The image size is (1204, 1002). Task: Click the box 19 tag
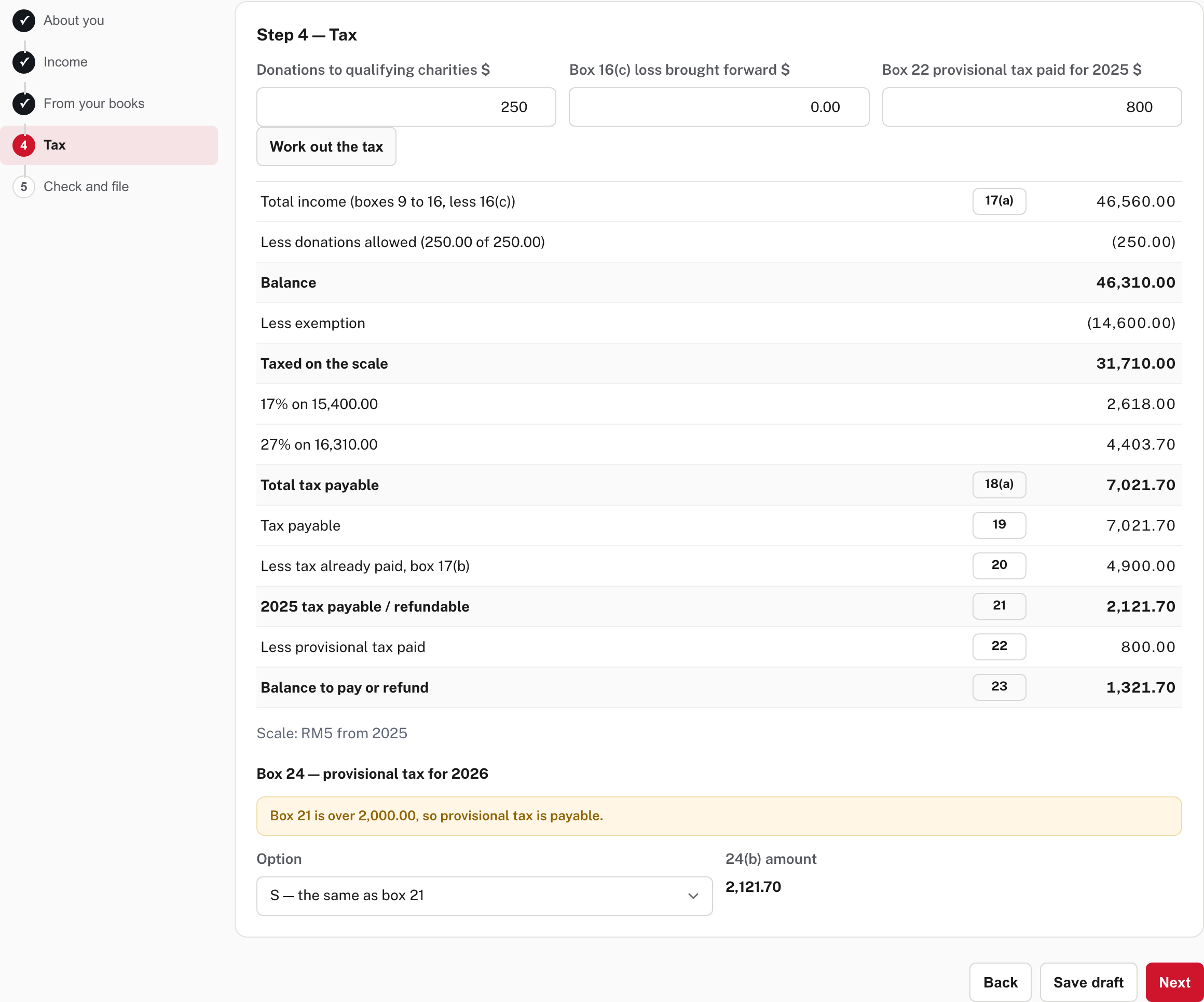point(998,525)
